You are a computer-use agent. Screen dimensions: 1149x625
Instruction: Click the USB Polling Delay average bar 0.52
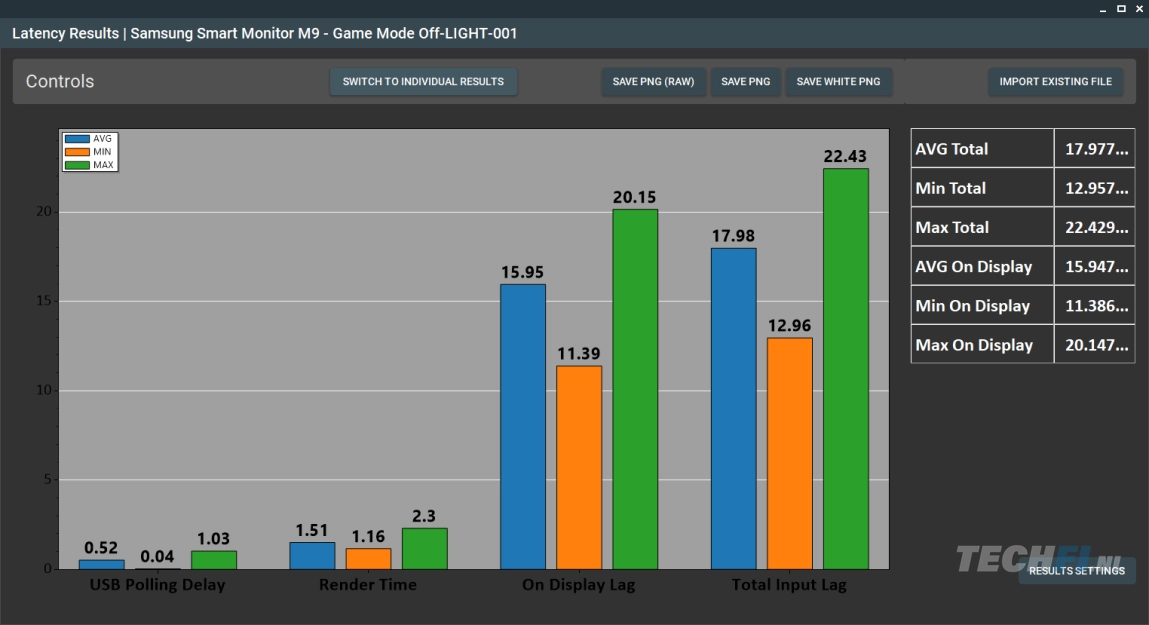coord(102,564)
